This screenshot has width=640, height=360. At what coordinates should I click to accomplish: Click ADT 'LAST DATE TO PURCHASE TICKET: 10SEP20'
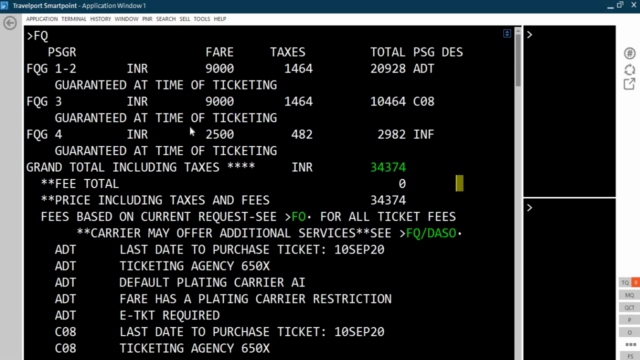[252, 249]
